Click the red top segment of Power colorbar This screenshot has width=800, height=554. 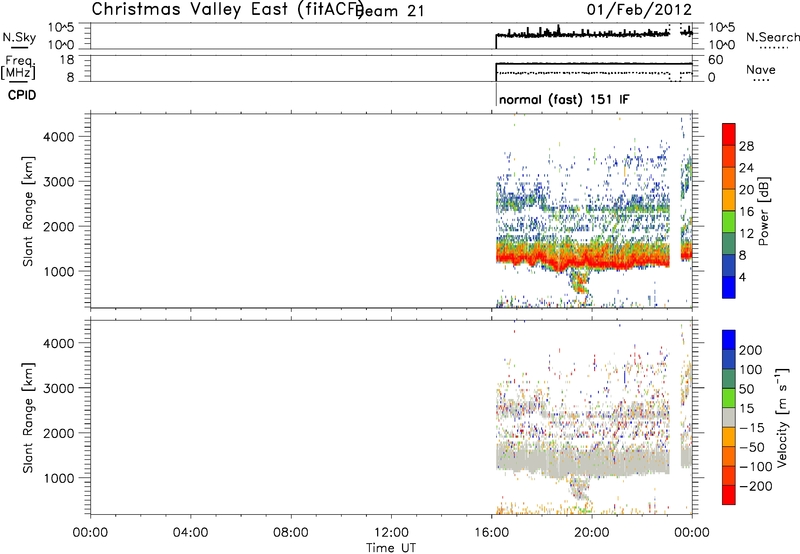(729, 135)
